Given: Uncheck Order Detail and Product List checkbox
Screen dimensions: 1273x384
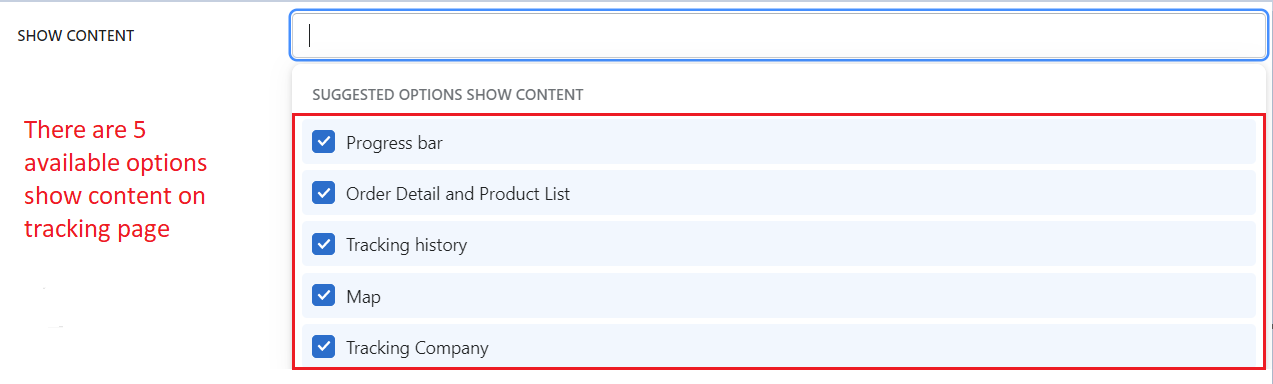Looking at the screenshot, I should click(x=323, y=193).
